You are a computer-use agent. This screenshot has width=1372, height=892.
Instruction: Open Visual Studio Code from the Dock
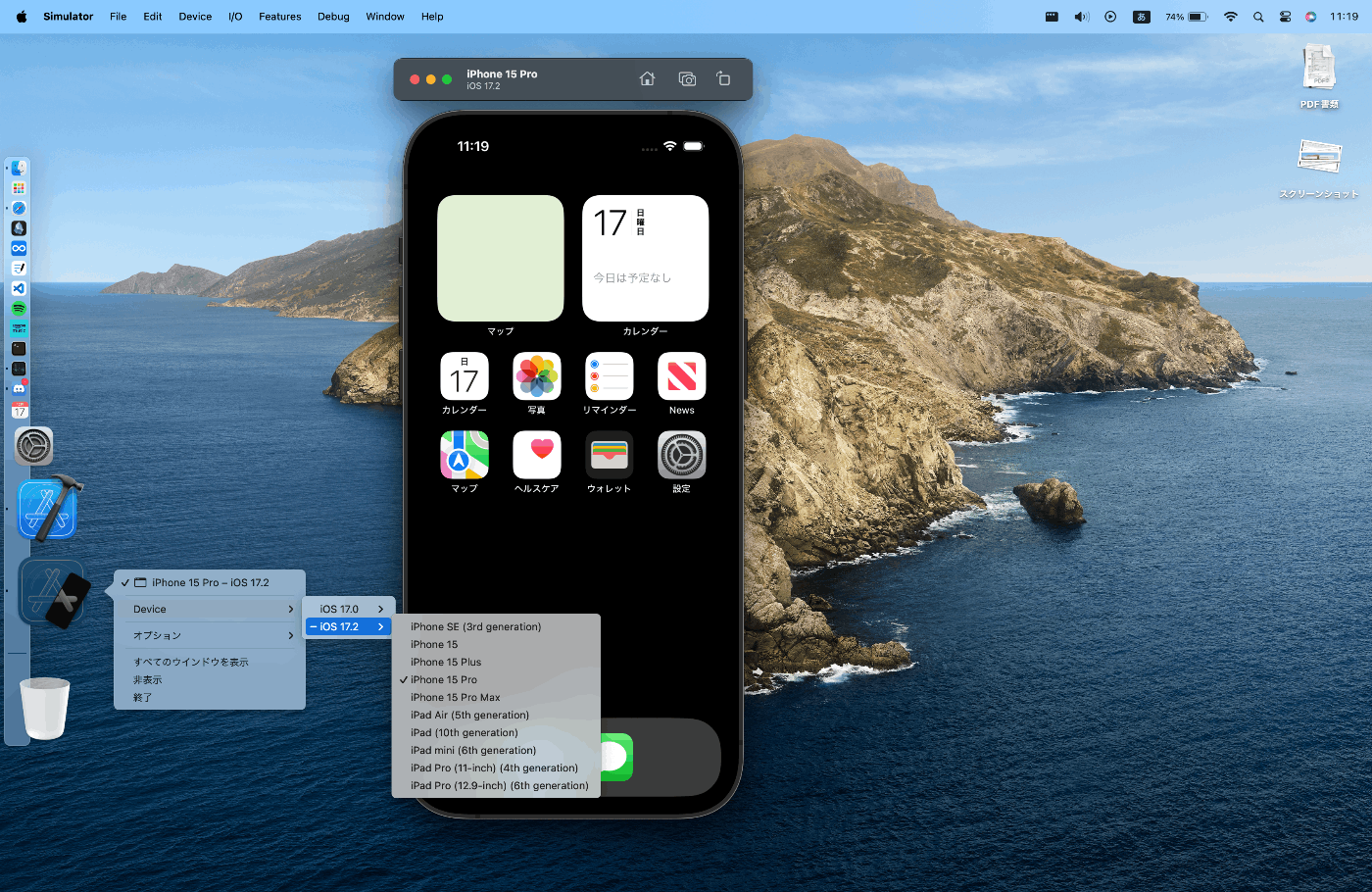point(19,288)
